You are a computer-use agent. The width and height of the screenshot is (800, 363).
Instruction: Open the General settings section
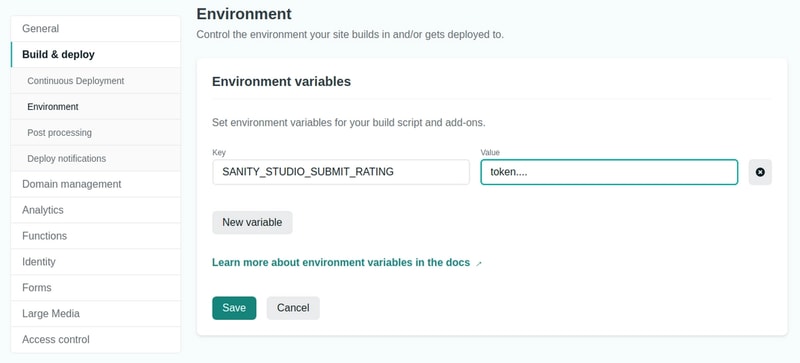point(95,29)
